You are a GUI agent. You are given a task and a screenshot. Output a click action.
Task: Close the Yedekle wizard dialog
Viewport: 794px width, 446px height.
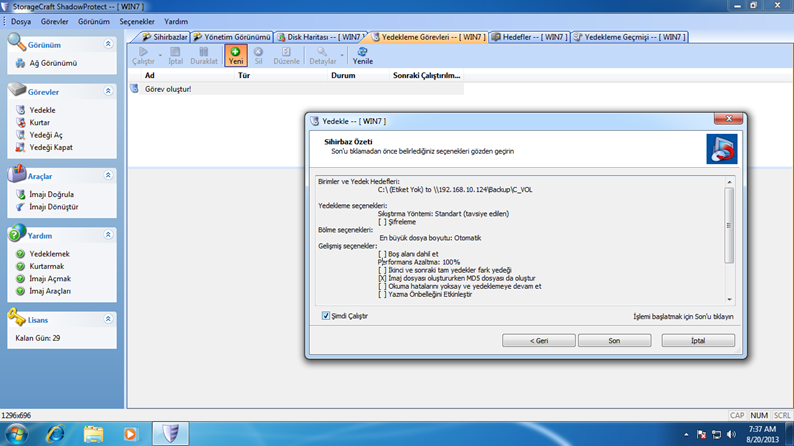tap(729, 118)
